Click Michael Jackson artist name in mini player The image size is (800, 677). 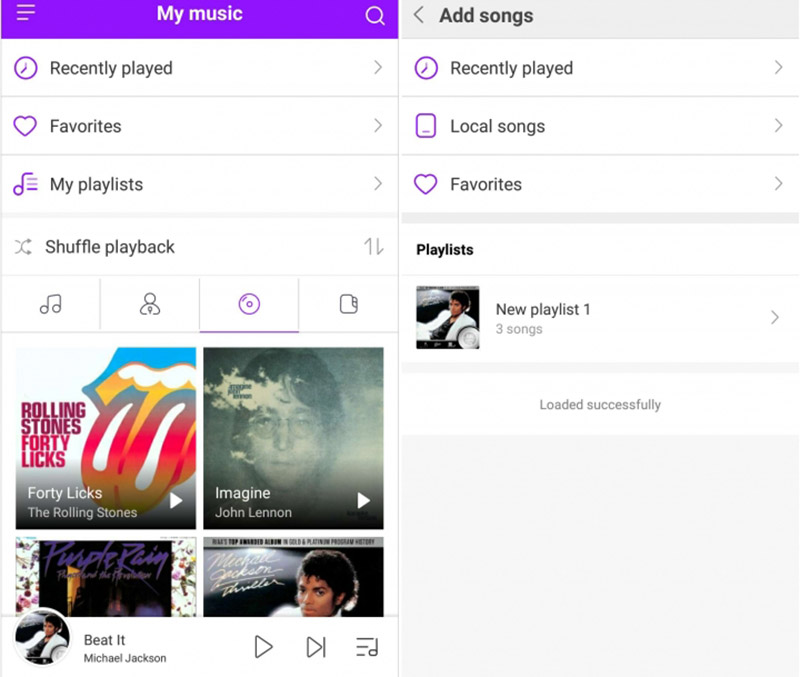pos(125,658)
